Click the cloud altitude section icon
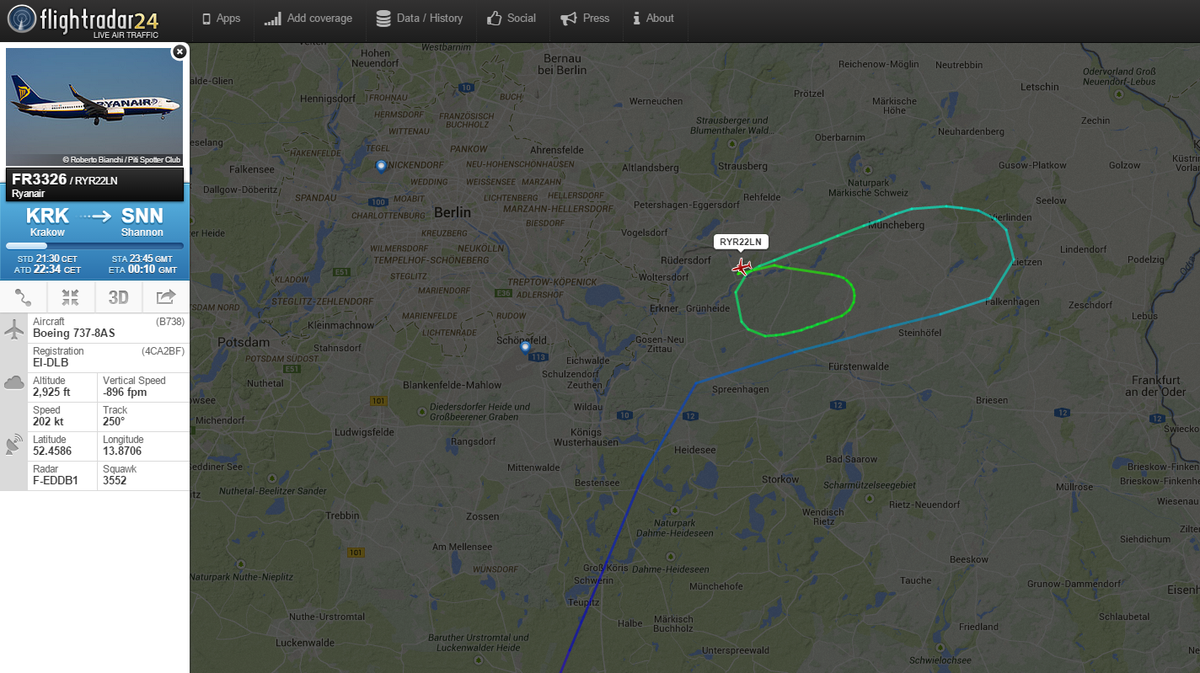Screen dimensions: 1200x673 click(15, 382)
